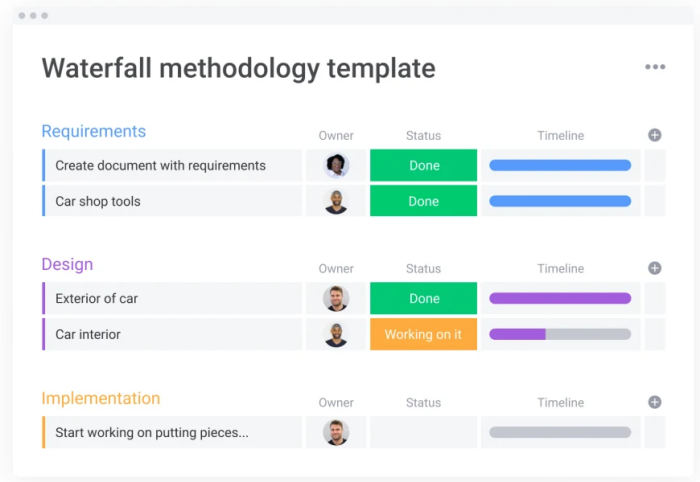Click owner avatar for Car interior

pos(336,334)
